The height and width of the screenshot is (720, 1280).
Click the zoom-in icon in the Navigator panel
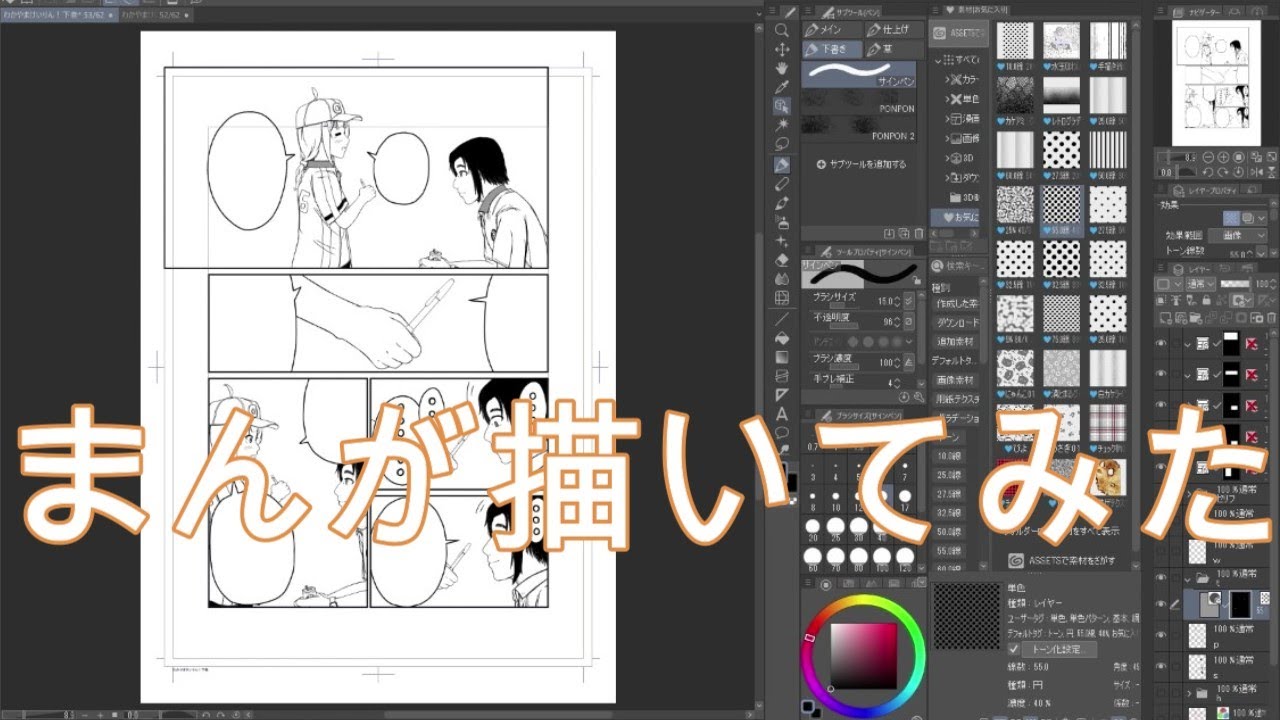click(1222, 157)
